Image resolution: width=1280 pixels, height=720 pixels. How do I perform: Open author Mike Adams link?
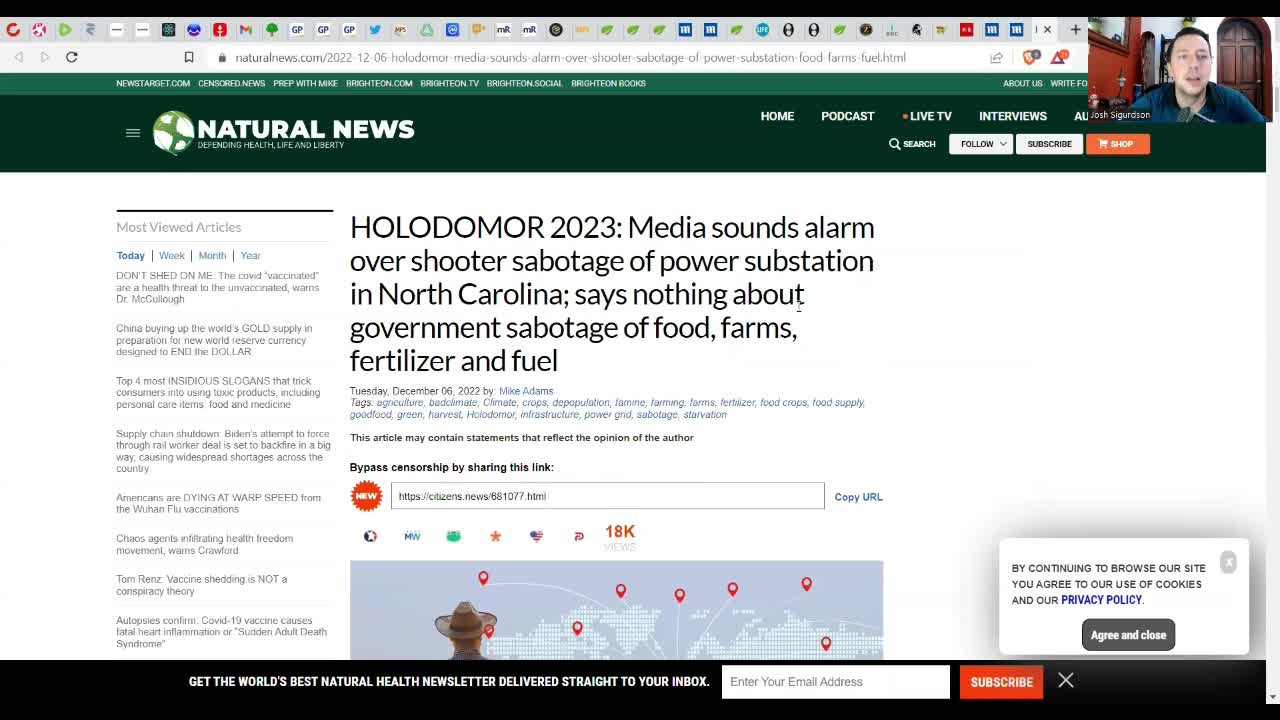click(526, 391)
